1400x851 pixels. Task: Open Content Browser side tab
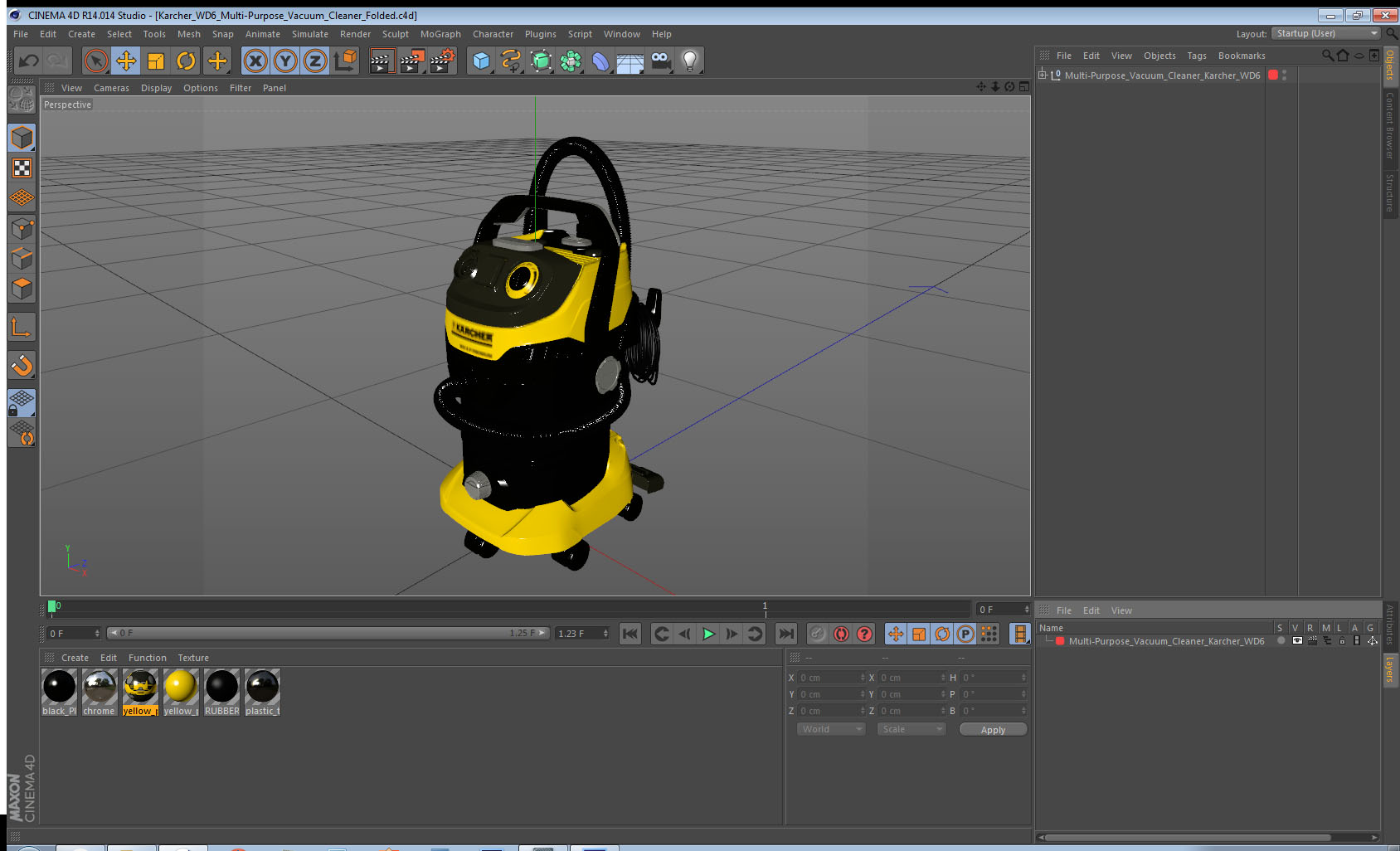1390,125
